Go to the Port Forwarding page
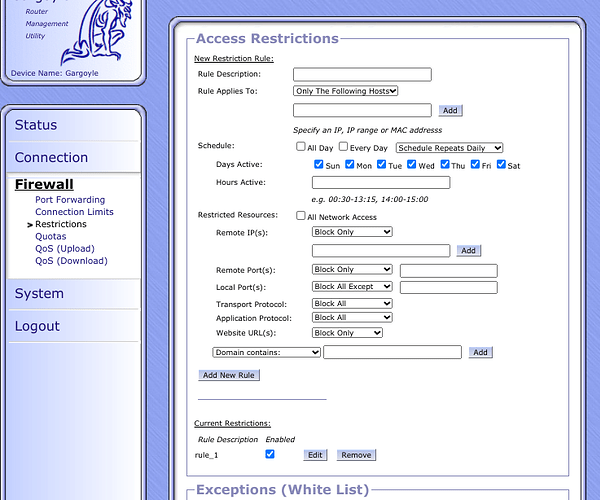Screen dimensions: 600x500 tap(70, 200)
